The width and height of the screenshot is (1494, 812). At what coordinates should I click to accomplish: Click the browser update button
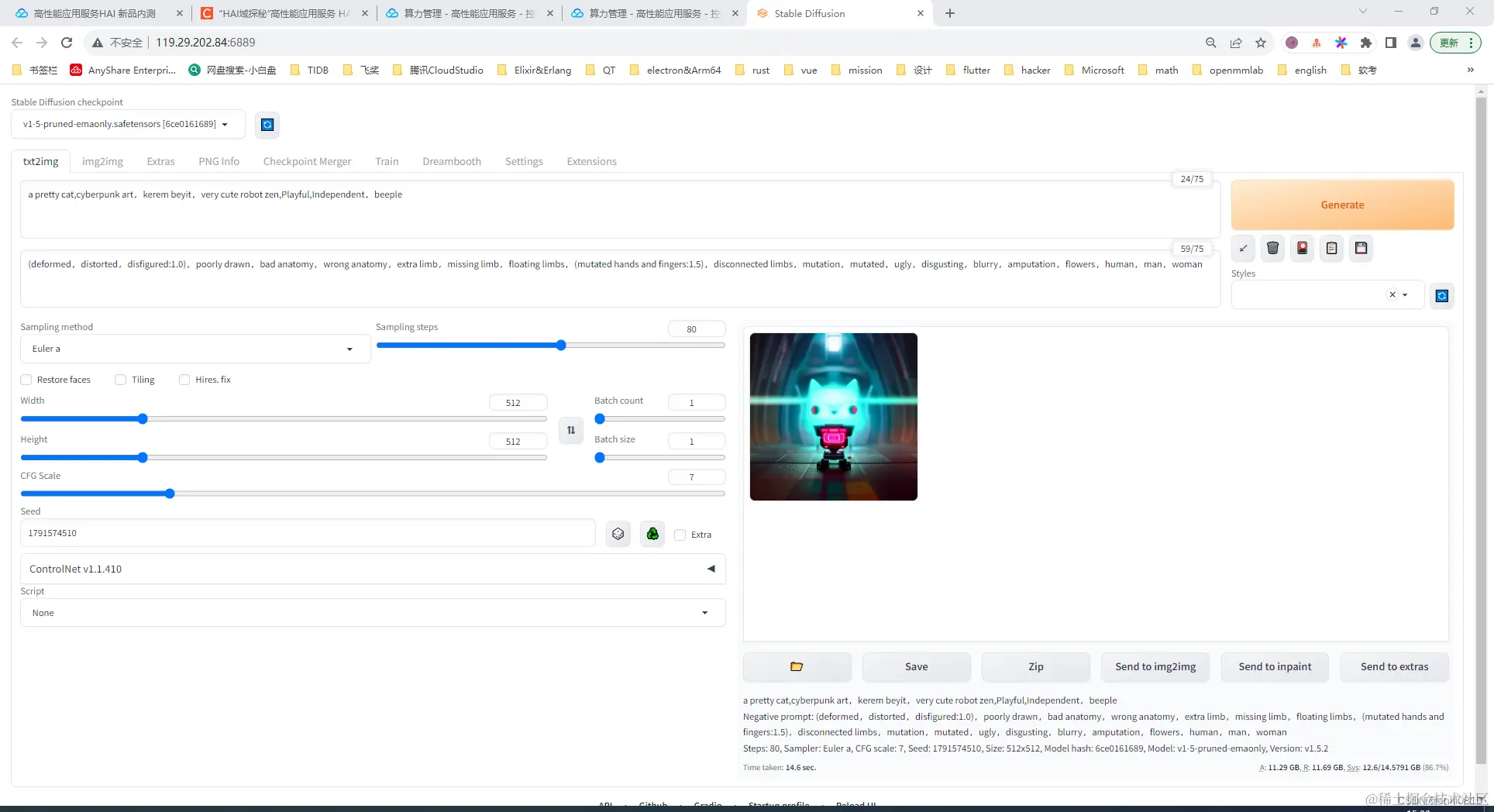point(1456,43)
